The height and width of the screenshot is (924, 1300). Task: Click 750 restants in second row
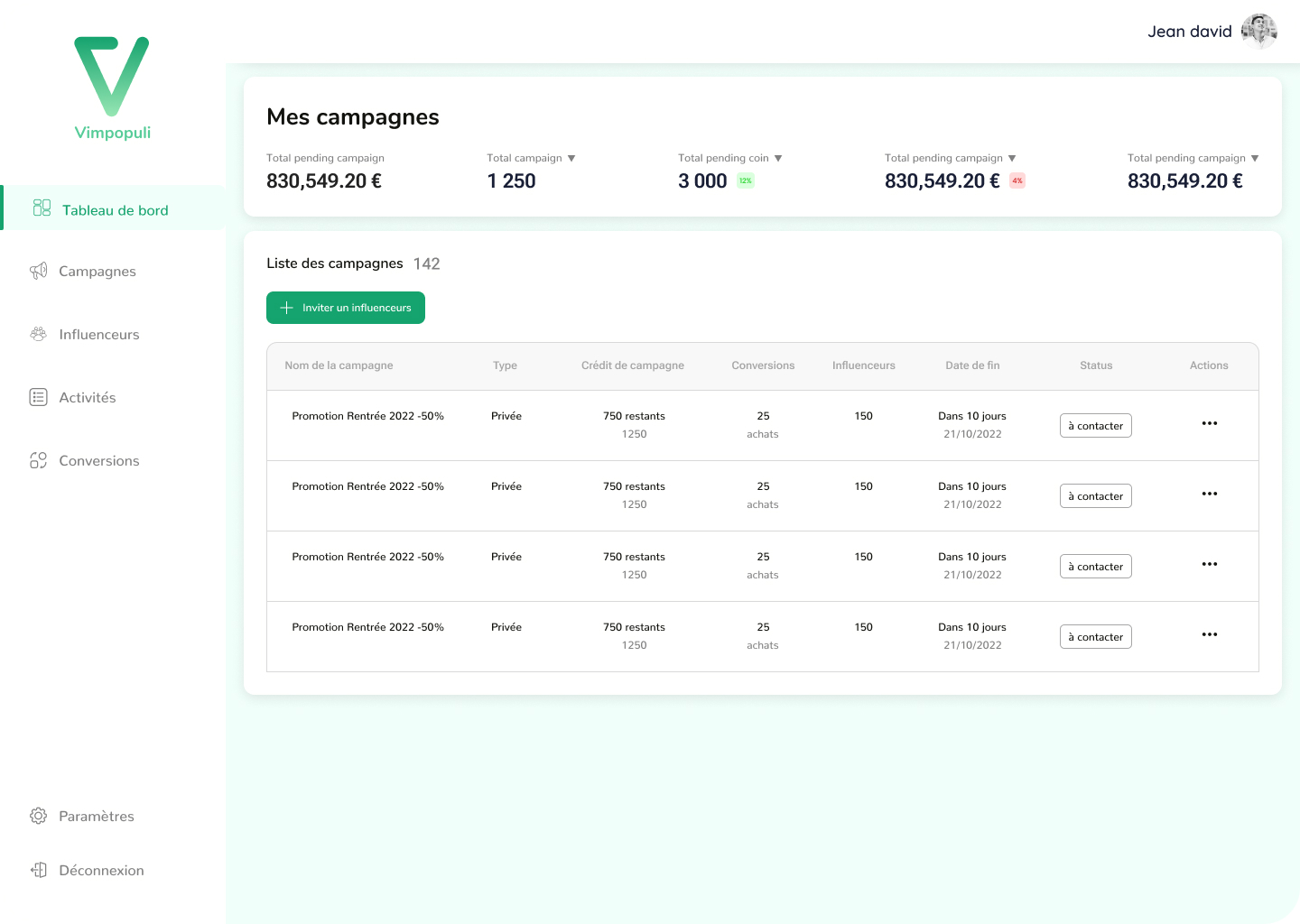(635, 486)
